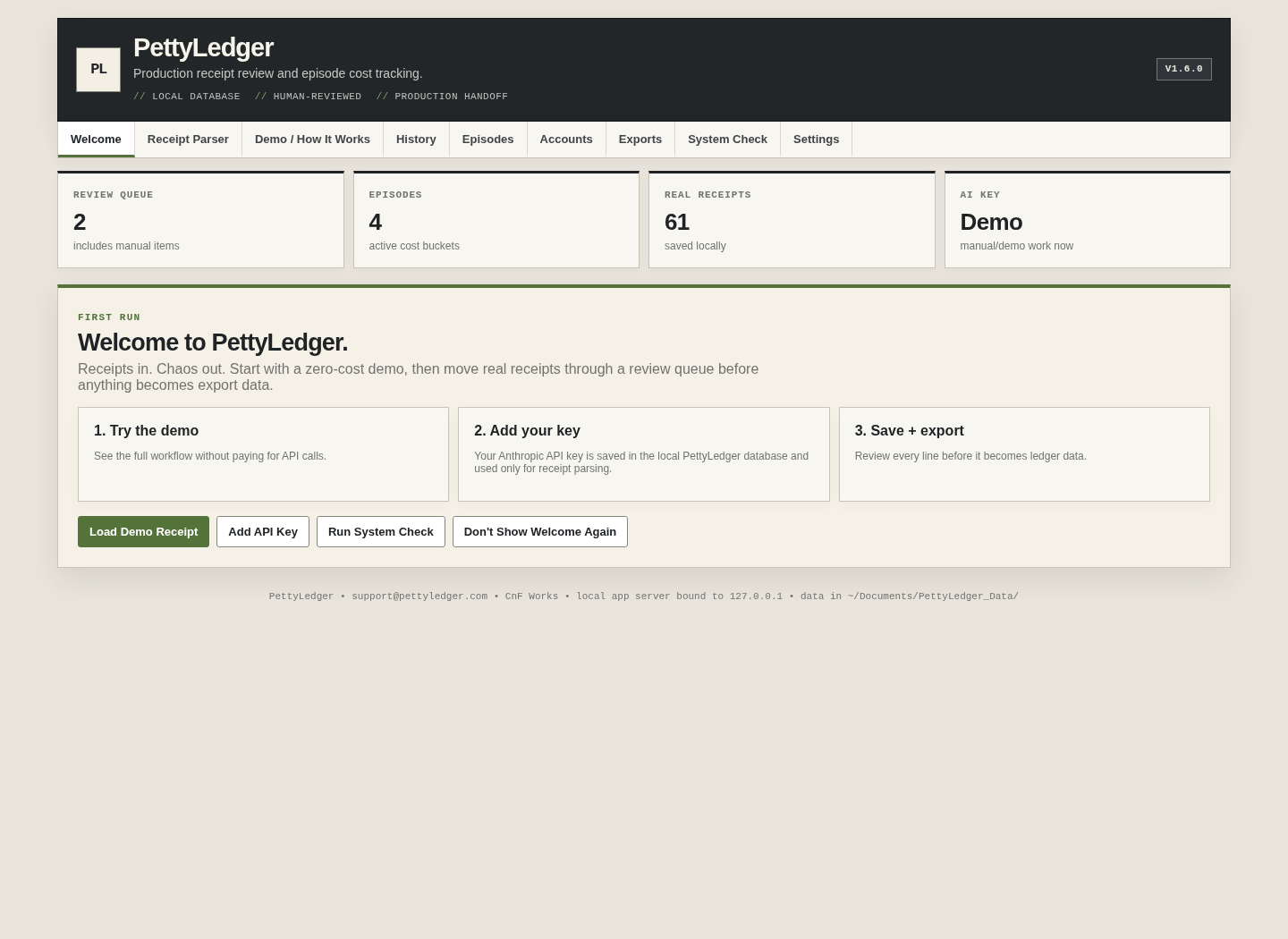Open the Demo / How It Works tab
The height and width of the screenshot is (939, 1288).
312,140
